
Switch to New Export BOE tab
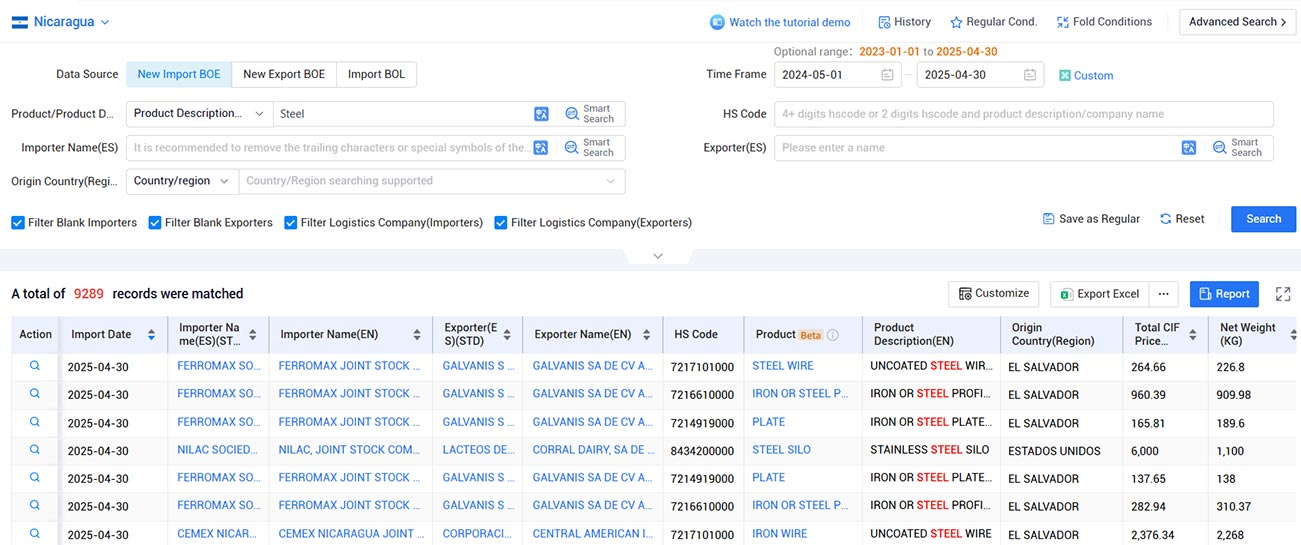coord(284,74)
